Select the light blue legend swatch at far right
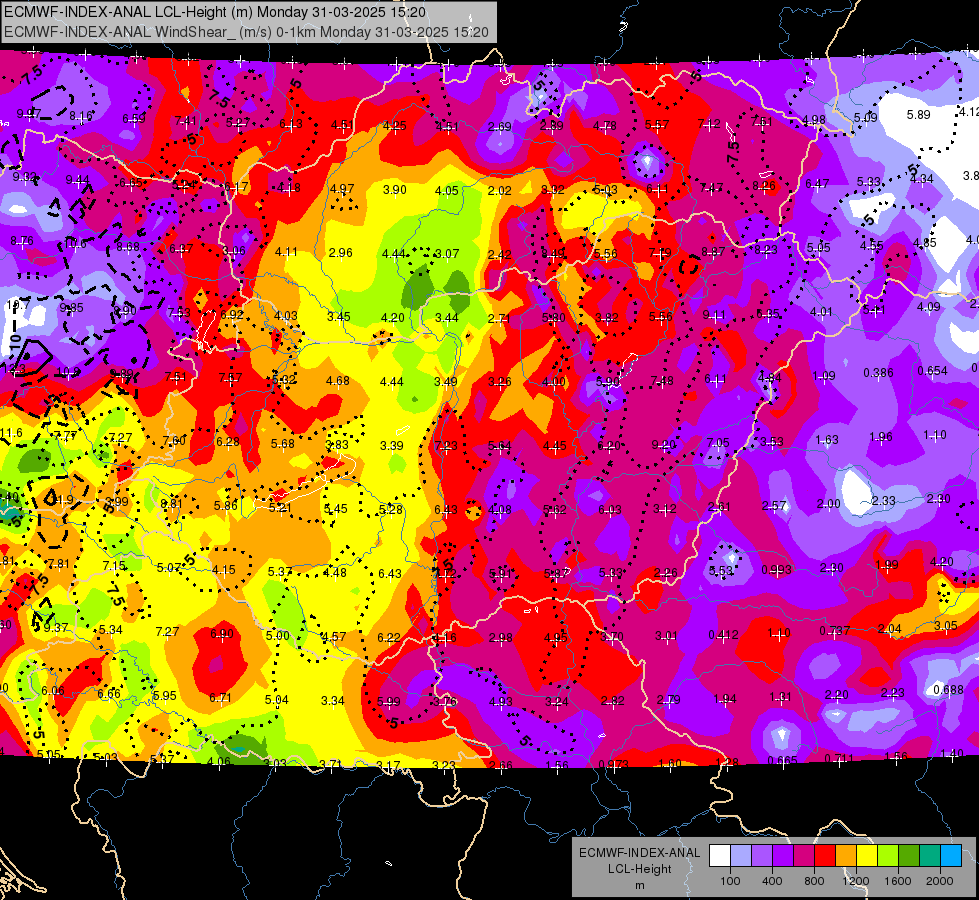The height and width of the screenshot is (900, 979). (x=951, y=856)
